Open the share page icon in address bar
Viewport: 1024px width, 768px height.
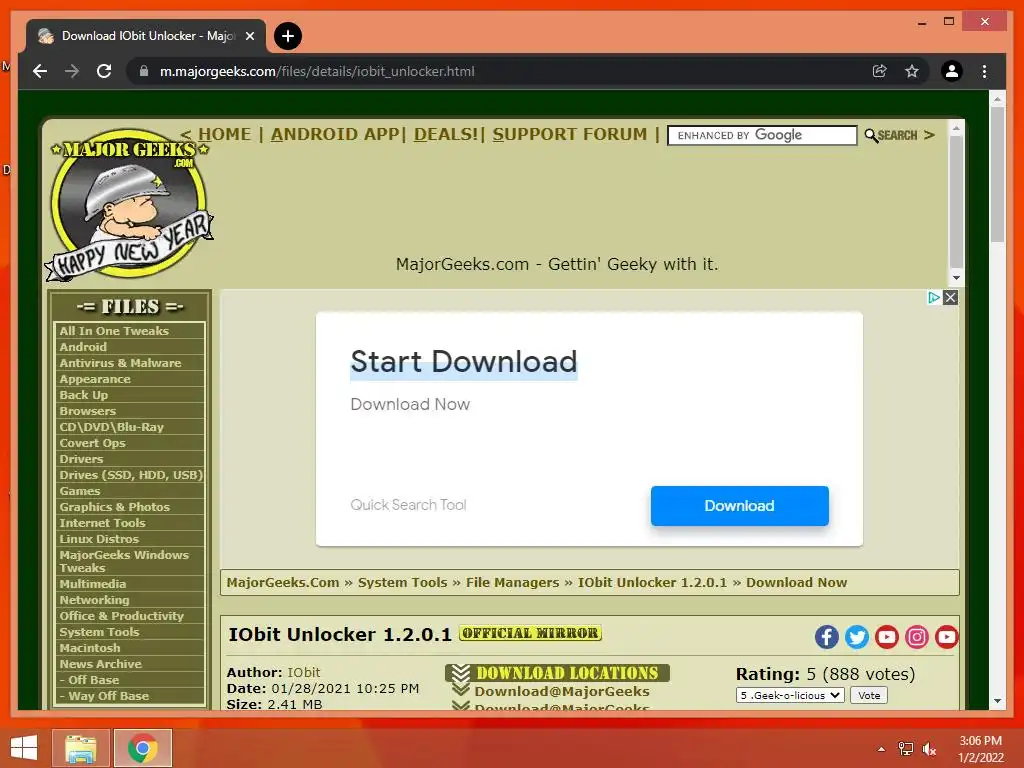coord(880,71)
